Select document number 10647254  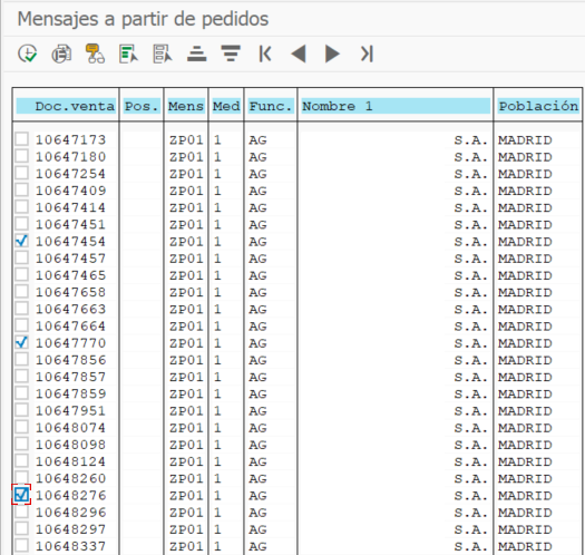coord(71,174)
